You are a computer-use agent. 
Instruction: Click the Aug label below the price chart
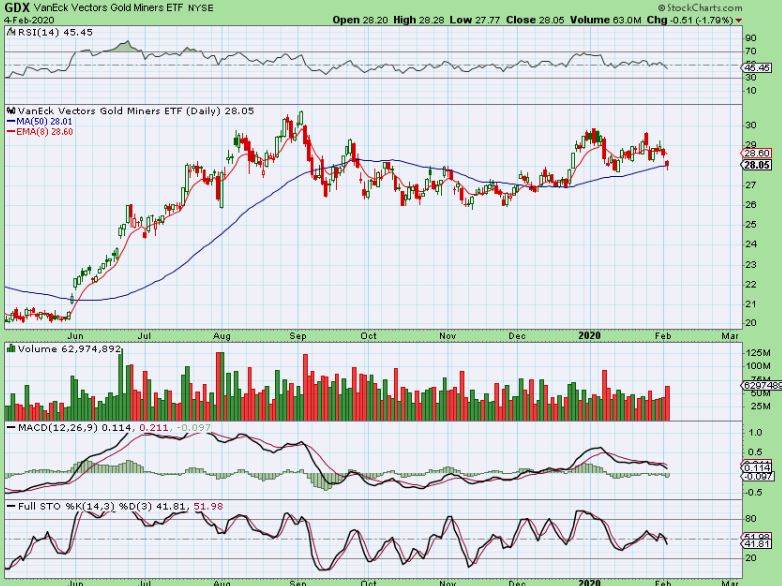coord(222,336)
